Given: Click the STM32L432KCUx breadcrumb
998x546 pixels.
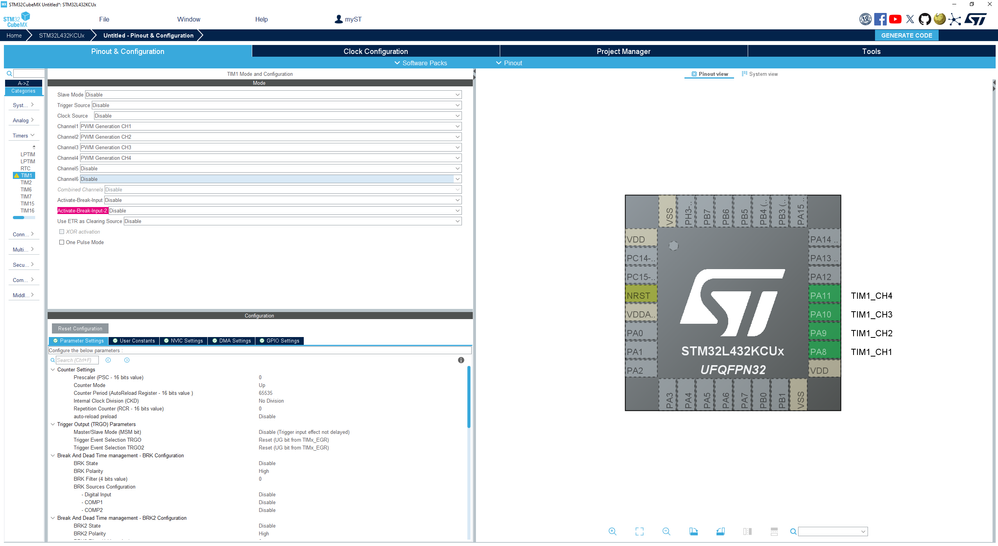Looking at the screenshot, I should click(62, 36).
